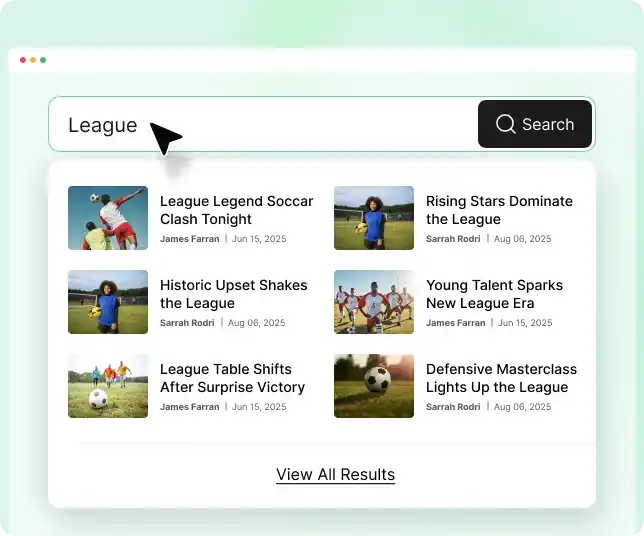This screenshot has height=536, width=644.
Task: Click James Farran under League Legend article
Action: tap(190, 239)
